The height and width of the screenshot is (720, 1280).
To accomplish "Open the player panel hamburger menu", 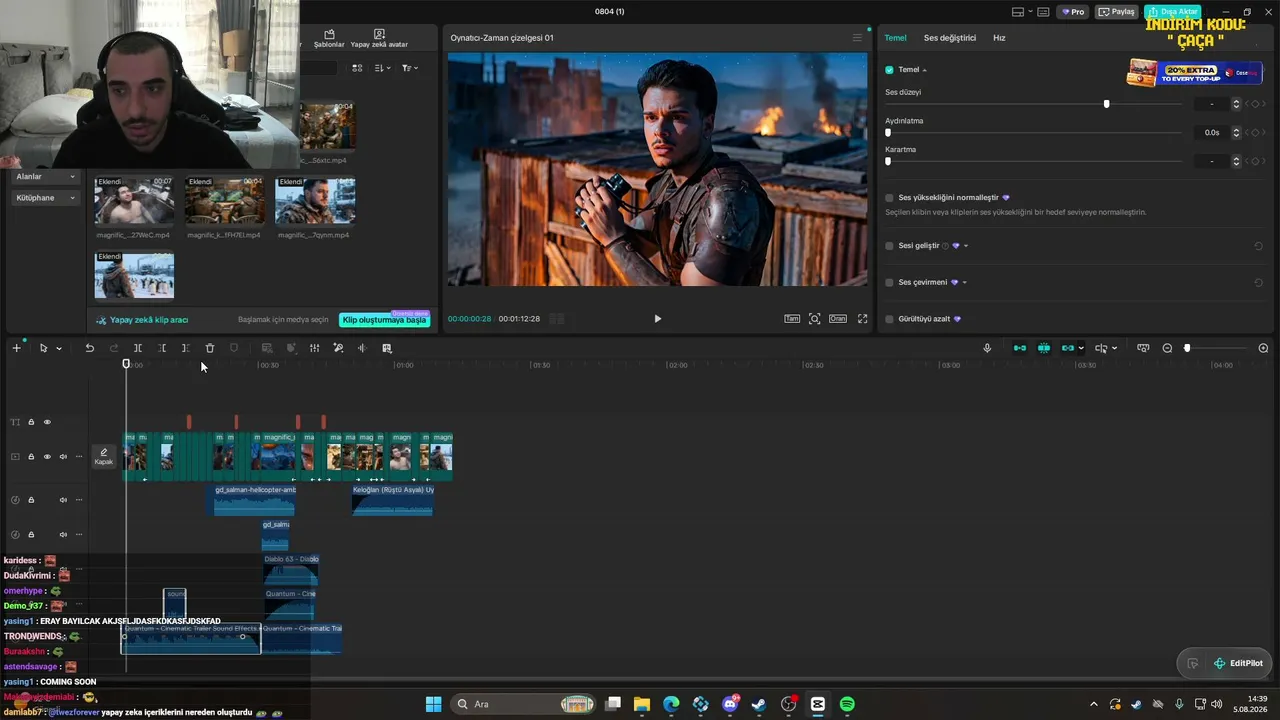I will point(857,38).
